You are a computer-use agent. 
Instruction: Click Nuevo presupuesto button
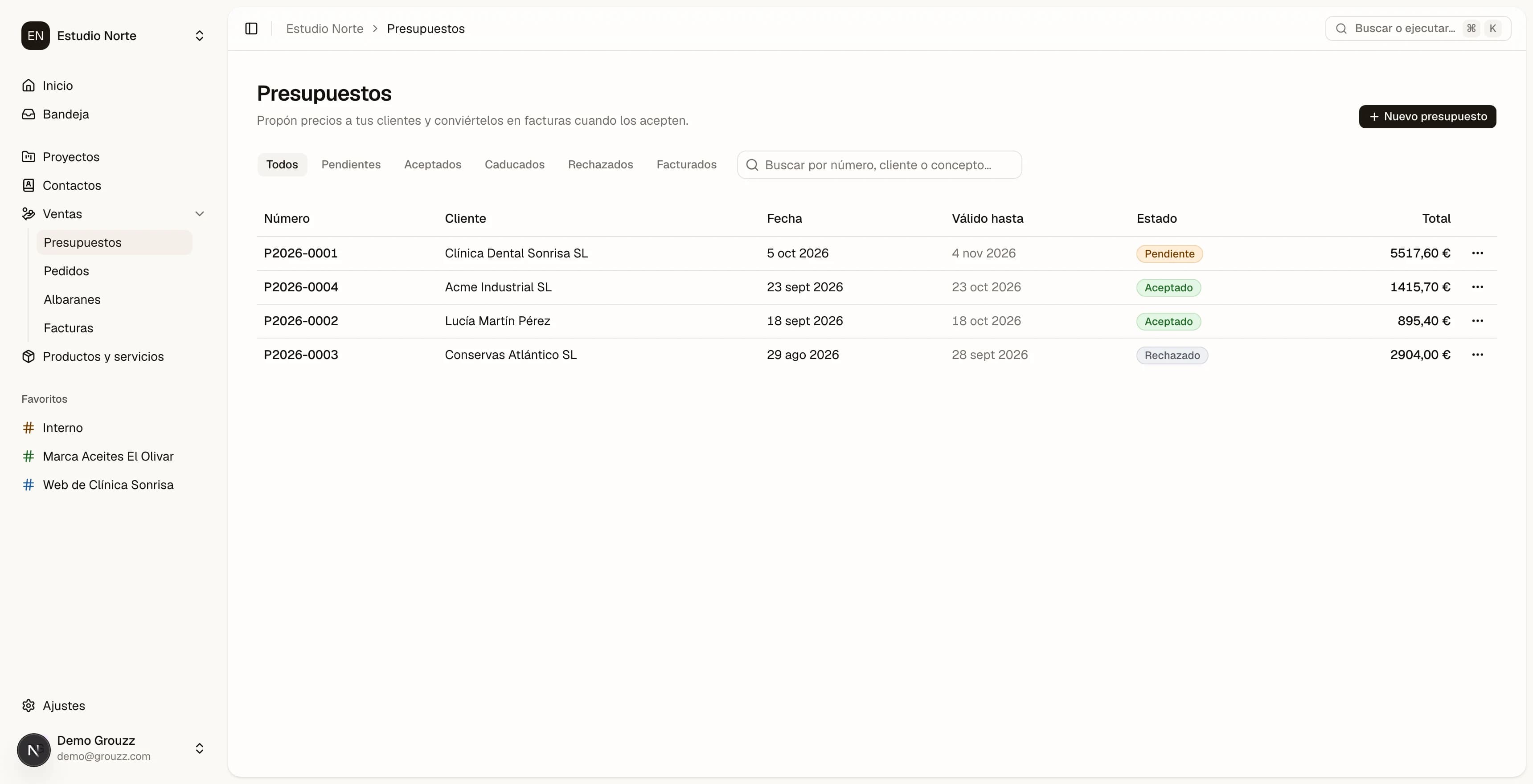coord(1427,117)
